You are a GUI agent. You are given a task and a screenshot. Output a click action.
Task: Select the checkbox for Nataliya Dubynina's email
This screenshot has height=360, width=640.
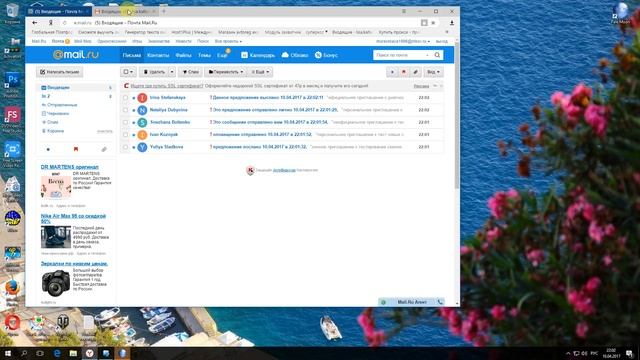(x=125, y=110)
